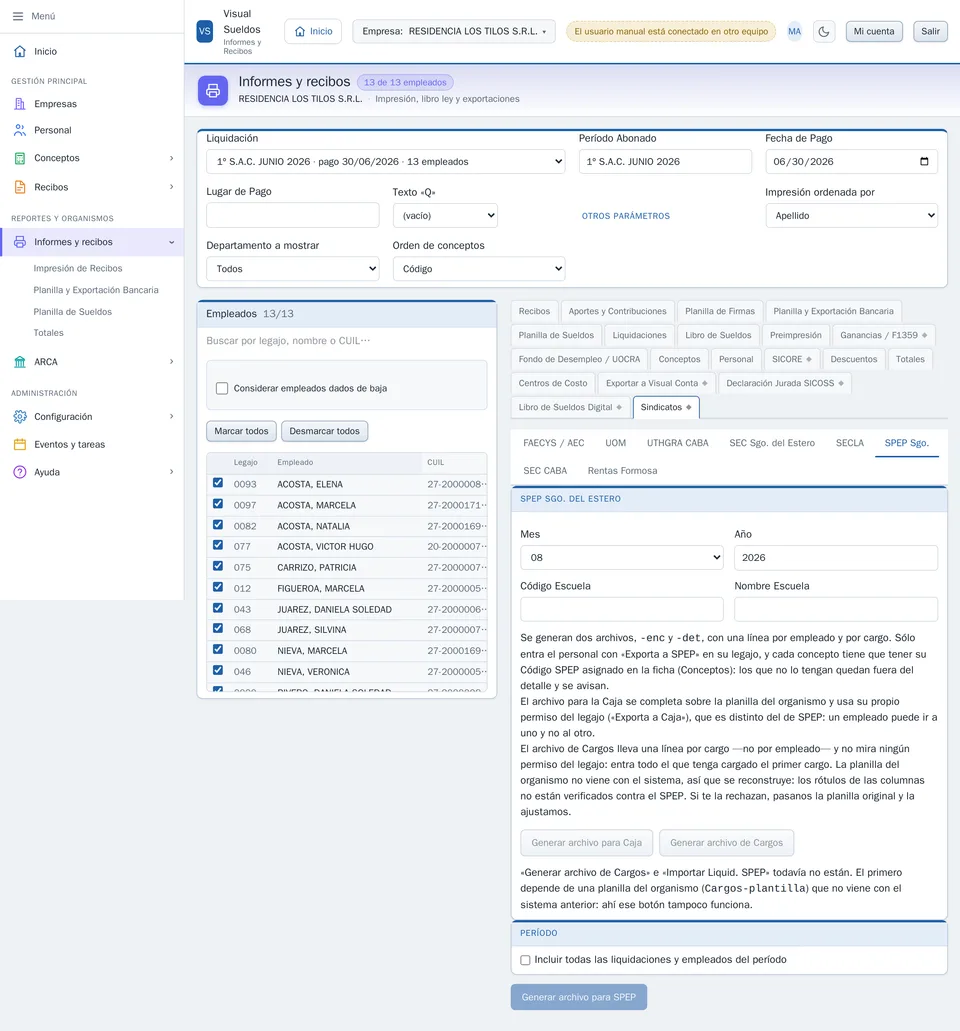Open Empresas via its building icon

20,104
